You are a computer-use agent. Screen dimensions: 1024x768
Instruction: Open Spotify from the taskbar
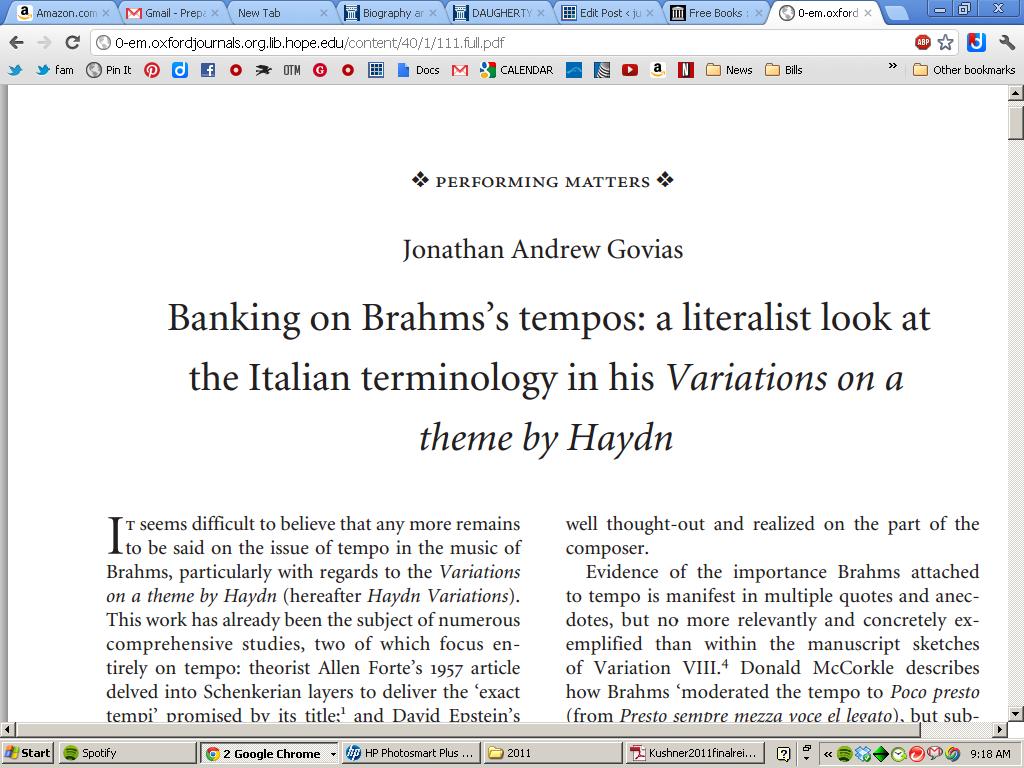point(128,753)
